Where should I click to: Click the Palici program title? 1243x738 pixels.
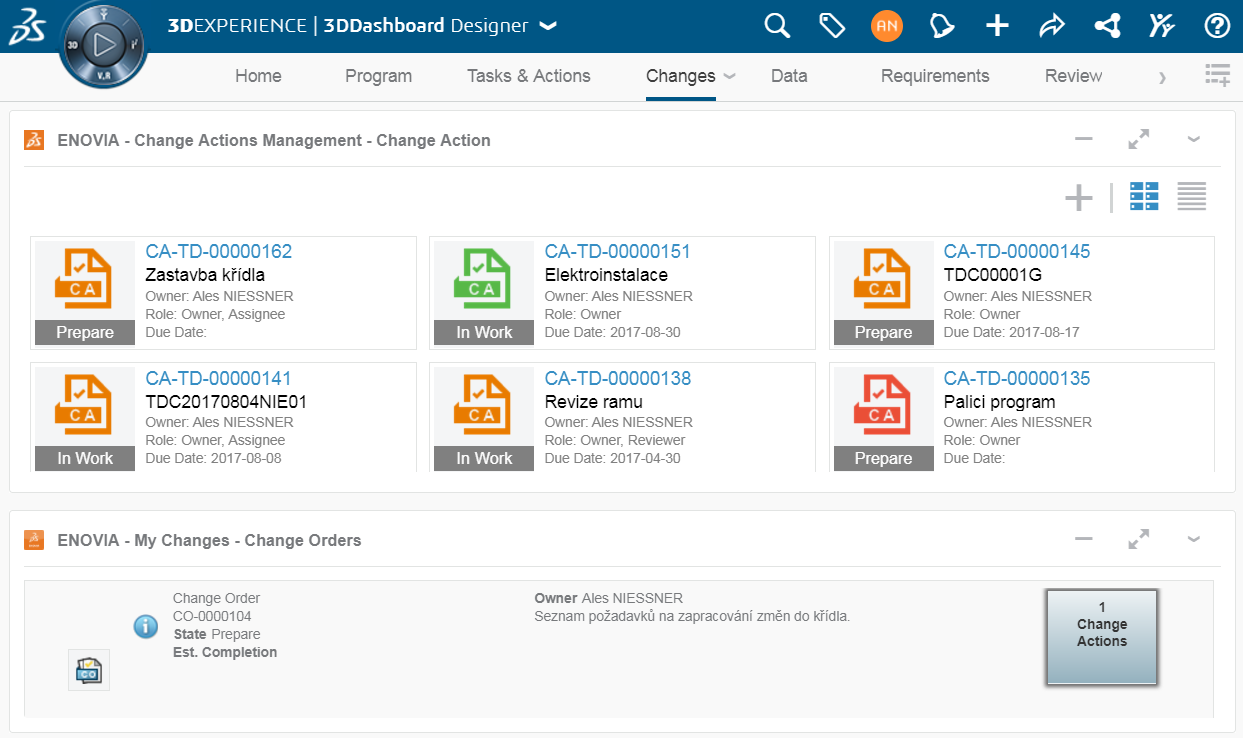tap(1000, 402)
